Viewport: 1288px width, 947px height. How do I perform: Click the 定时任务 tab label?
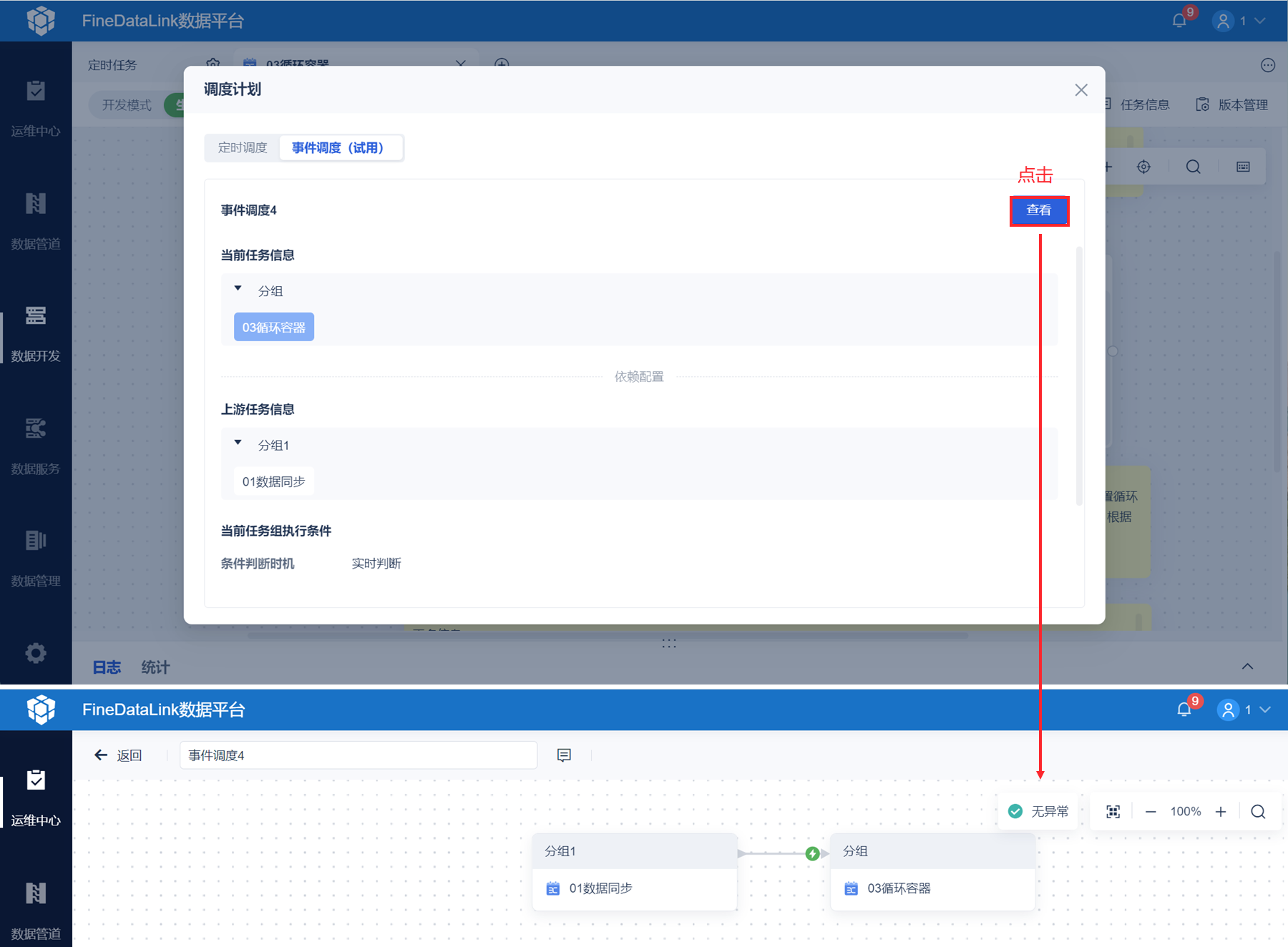[112, 65]
